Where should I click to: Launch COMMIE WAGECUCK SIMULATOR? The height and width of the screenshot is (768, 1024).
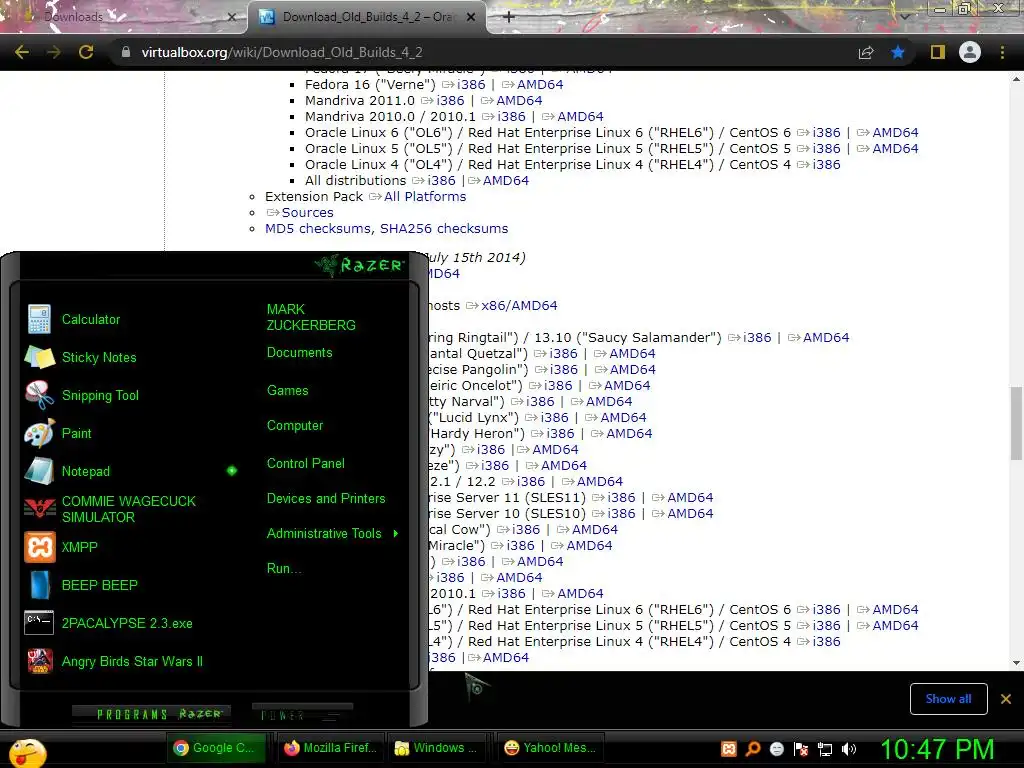tap(111, 509)
